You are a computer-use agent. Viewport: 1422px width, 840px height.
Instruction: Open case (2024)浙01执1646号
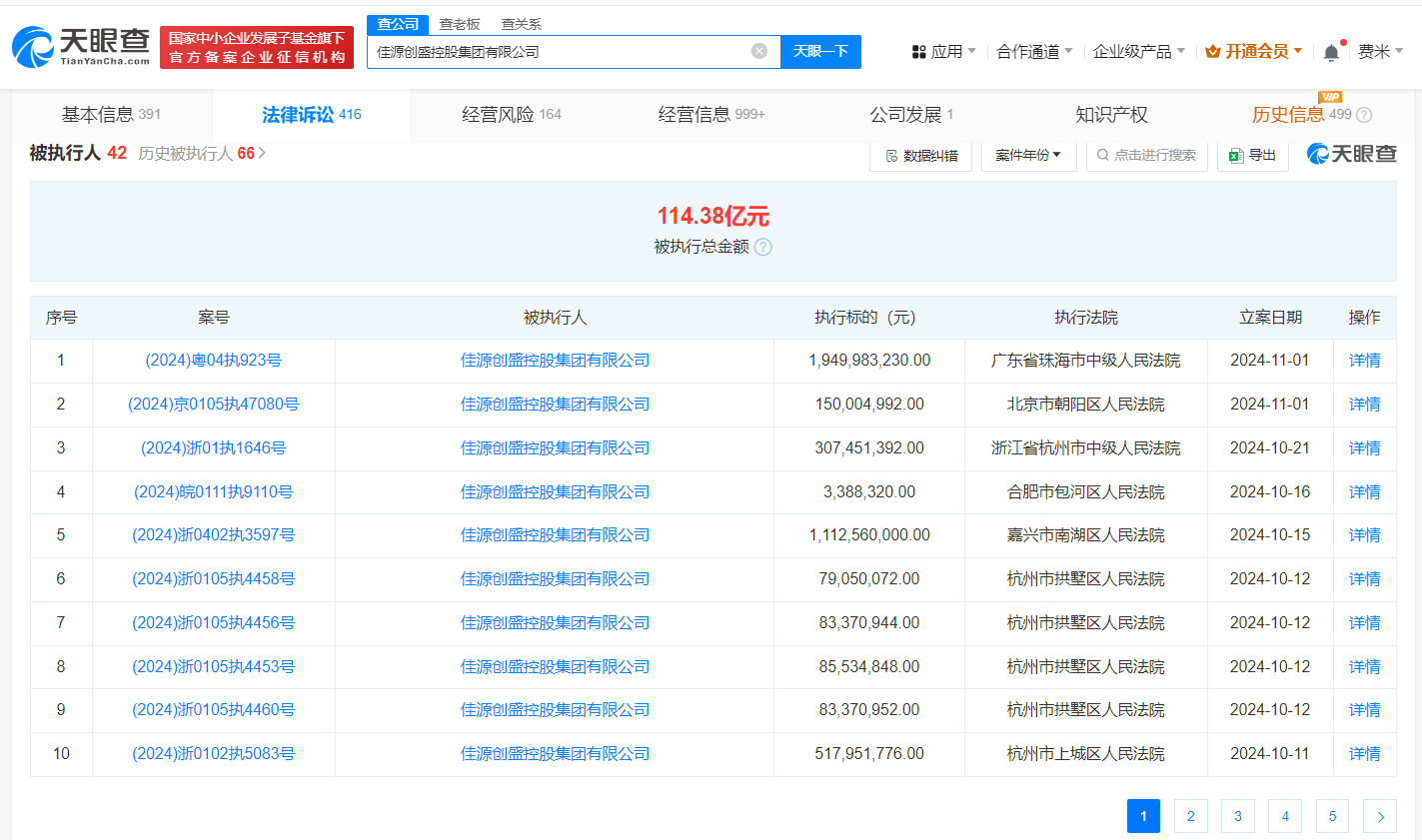[214, 448]
